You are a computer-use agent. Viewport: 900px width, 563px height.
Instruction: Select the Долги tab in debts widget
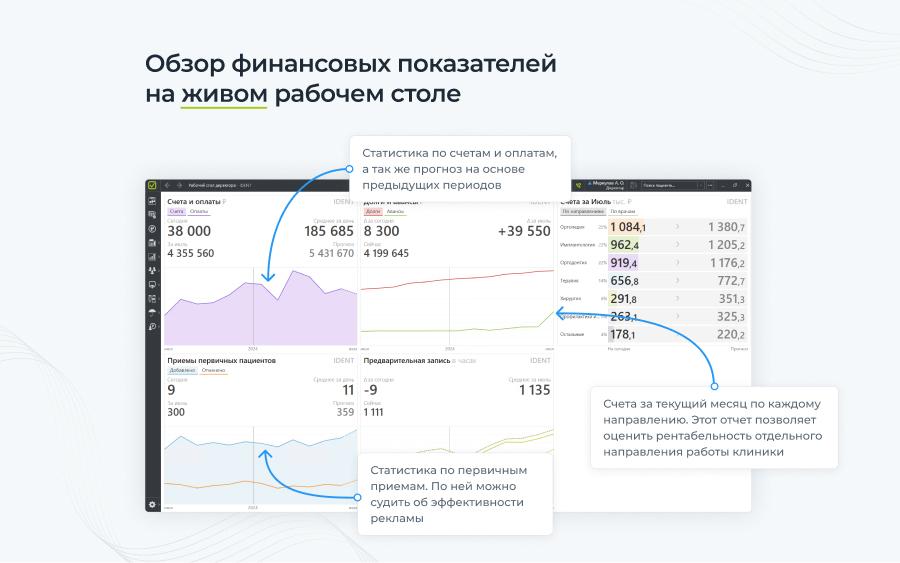[x=373, y=212]
